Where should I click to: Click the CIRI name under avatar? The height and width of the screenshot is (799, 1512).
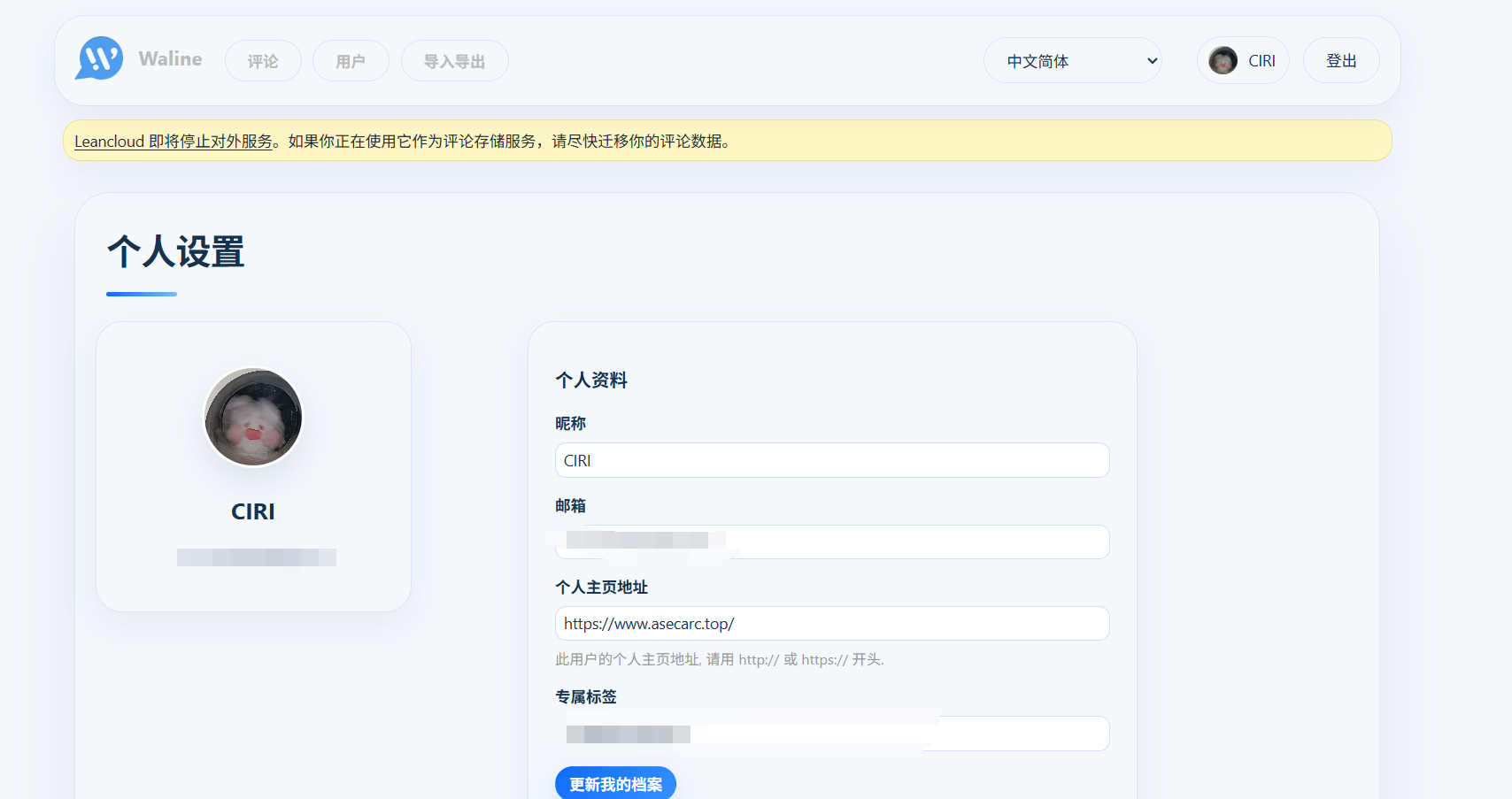coord(253,511)
